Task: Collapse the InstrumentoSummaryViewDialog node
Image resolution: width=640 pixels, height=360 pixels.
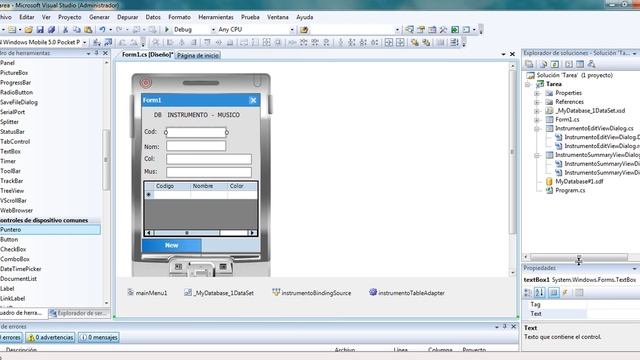Action: click(x=537, y=155)
